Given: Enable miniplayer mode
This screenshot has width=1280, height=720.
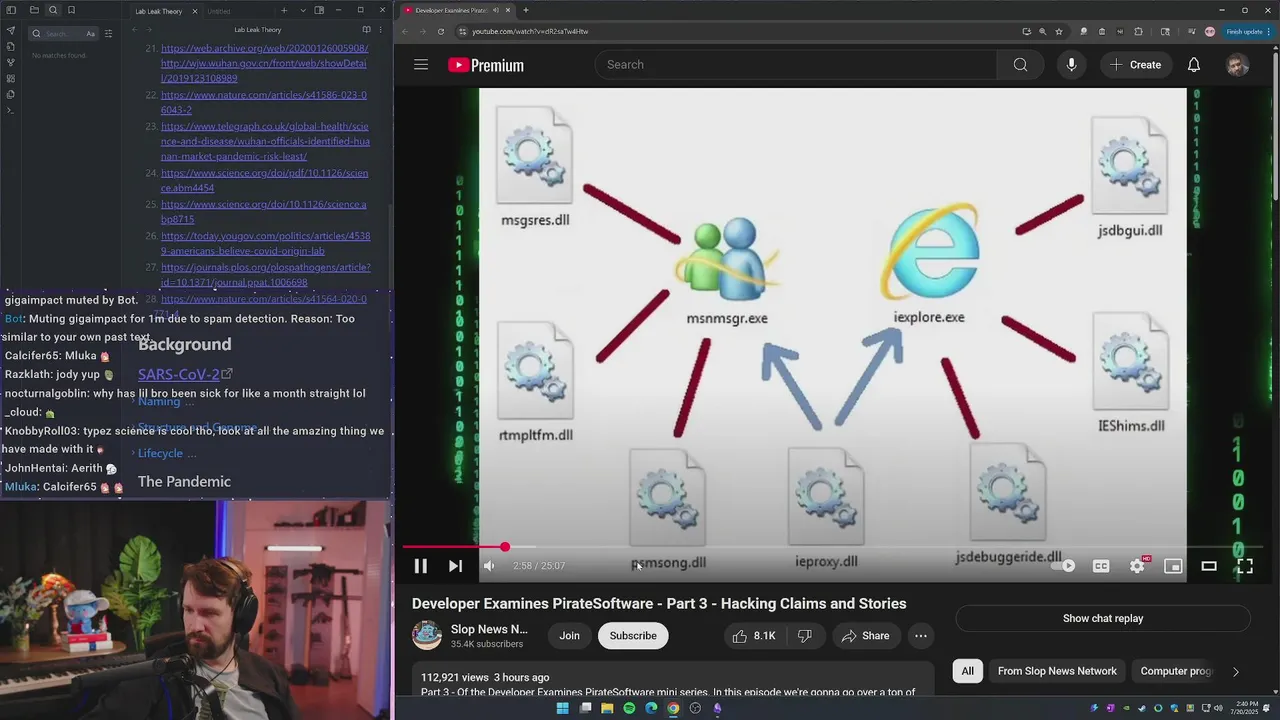Looking at the screenshot, I should [1173, 566].
